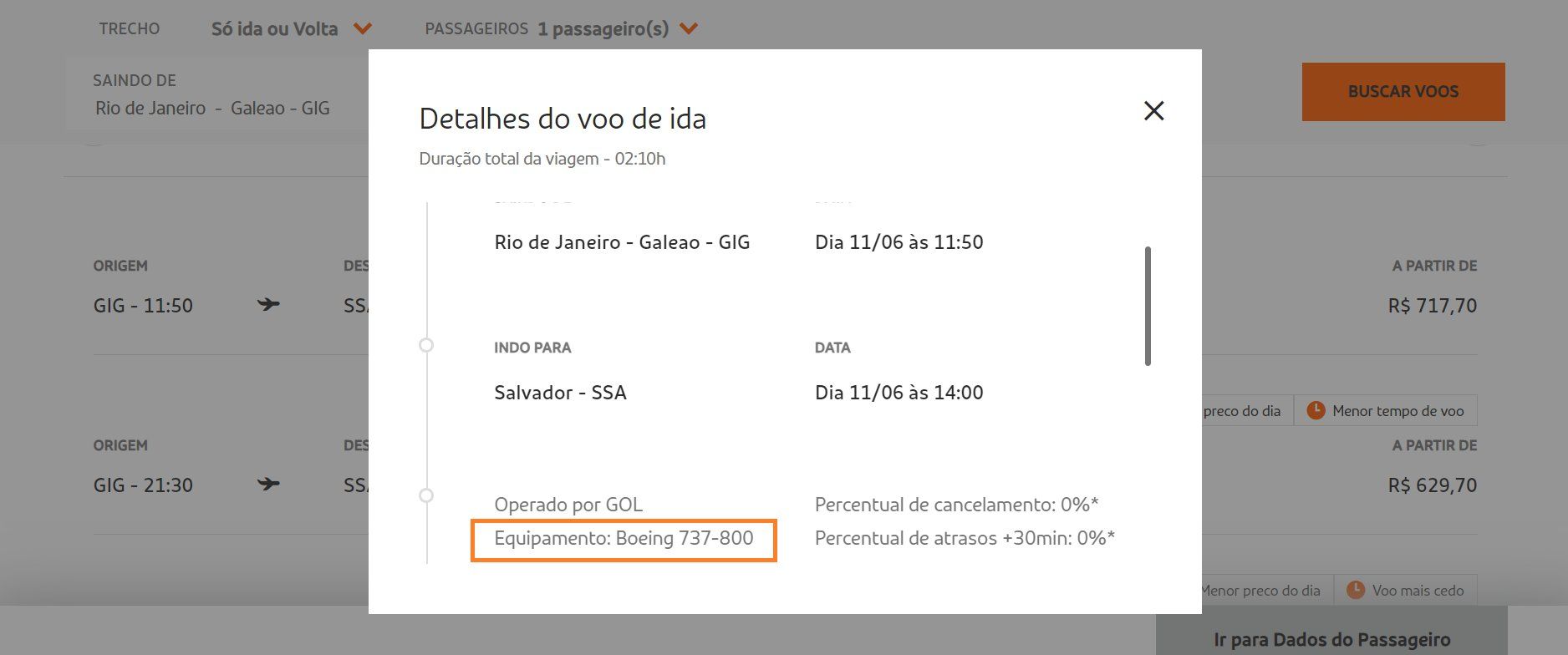Image resolution: width=1568 pixels, height=655 pixels.
Task: Select the lower Menor preco do dia tab
Action: [x=1260, y=590]
